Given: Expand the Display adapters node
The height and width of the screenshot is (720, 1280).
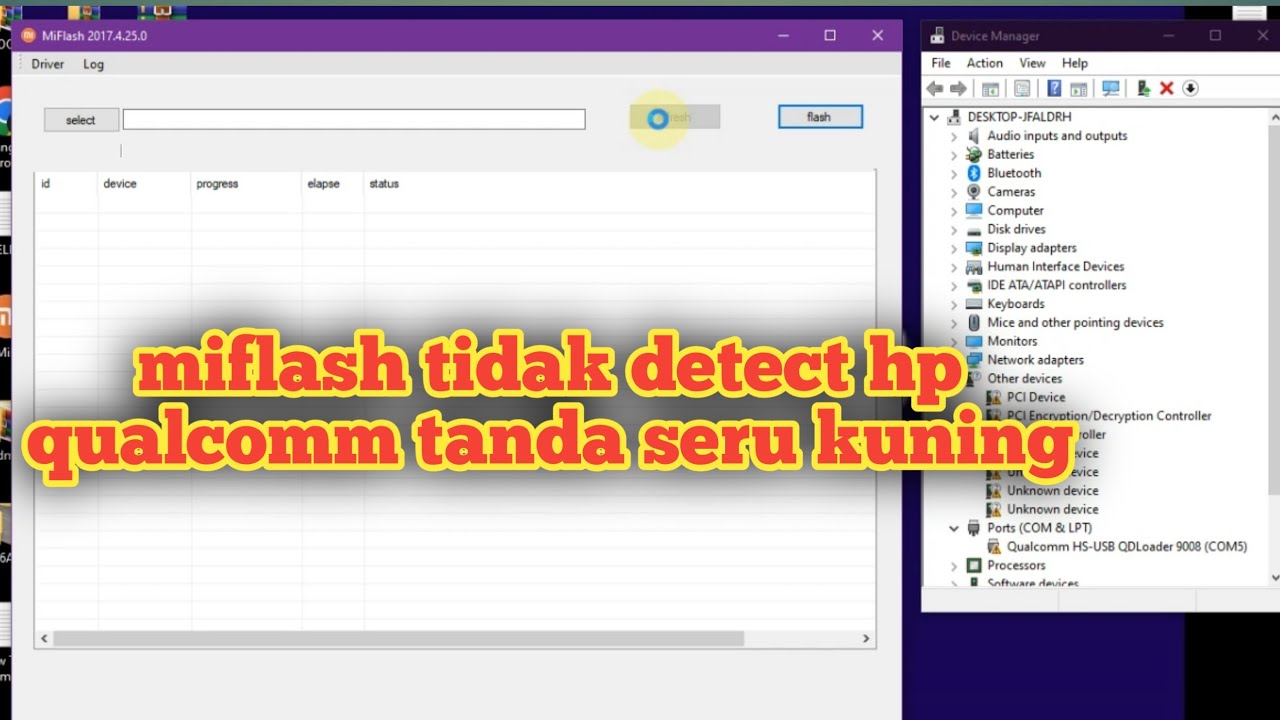Looking at the screenshot, I should click(954, 248).
